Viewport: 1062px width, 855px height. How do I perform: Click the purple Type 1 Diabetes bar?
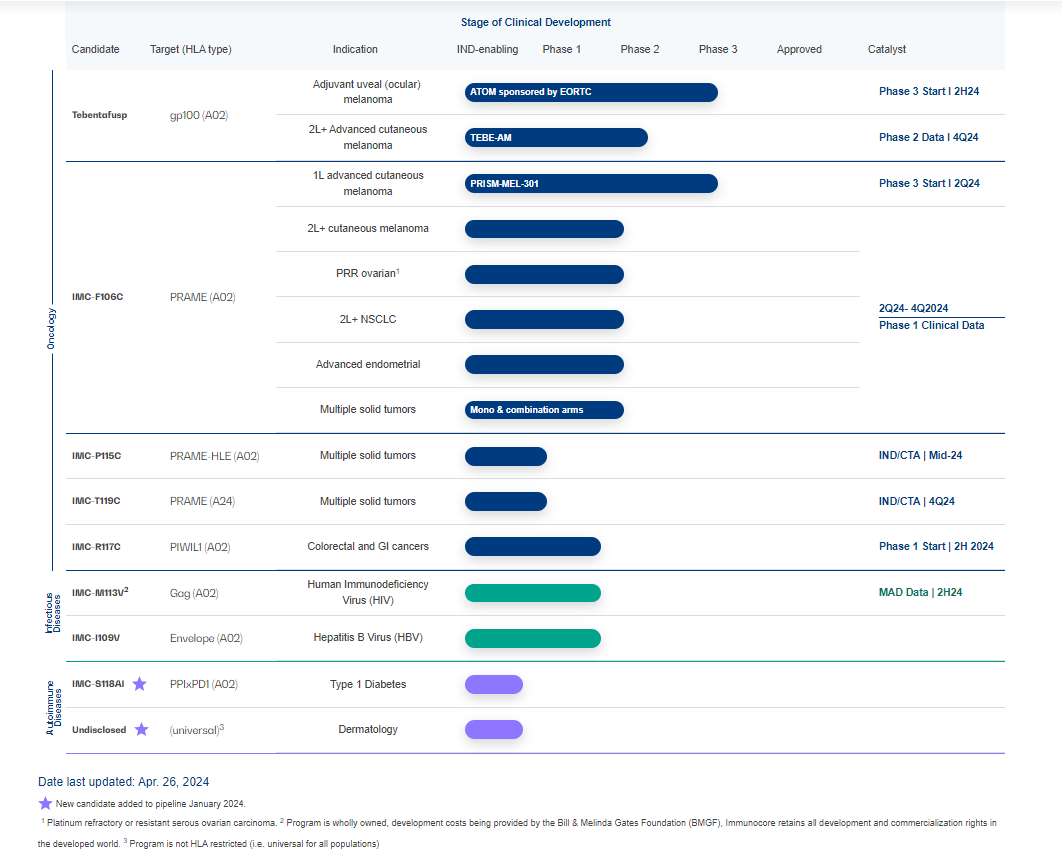494,684
